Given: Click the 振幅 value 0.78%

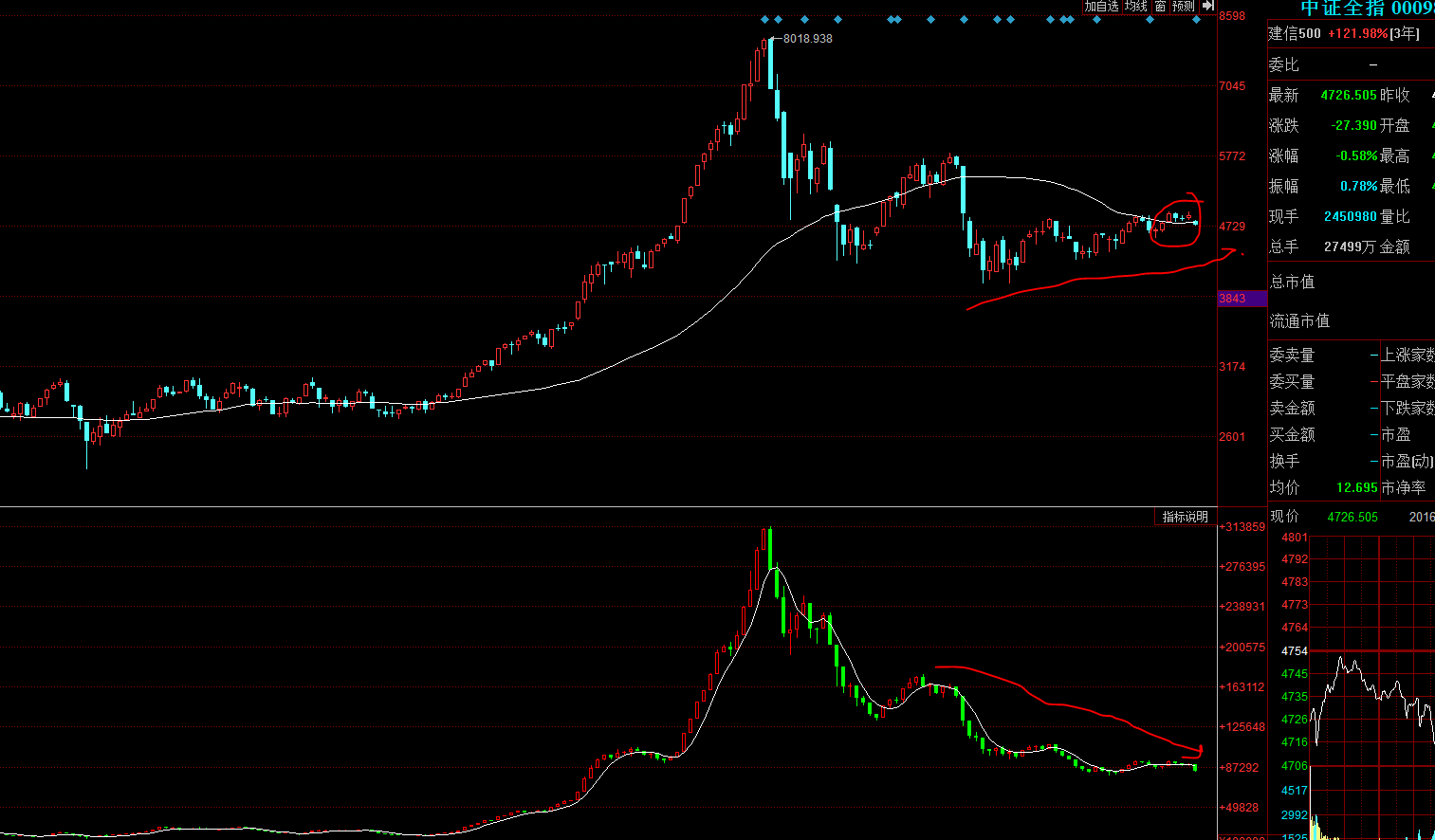Looking at the screenshot, I should [1358, 187].
